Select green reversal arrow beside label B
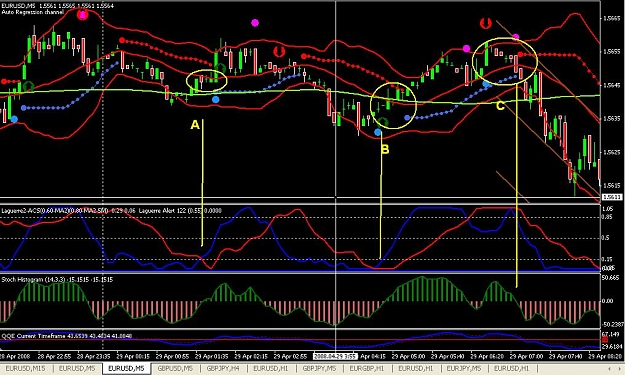 tap(383, 122)
